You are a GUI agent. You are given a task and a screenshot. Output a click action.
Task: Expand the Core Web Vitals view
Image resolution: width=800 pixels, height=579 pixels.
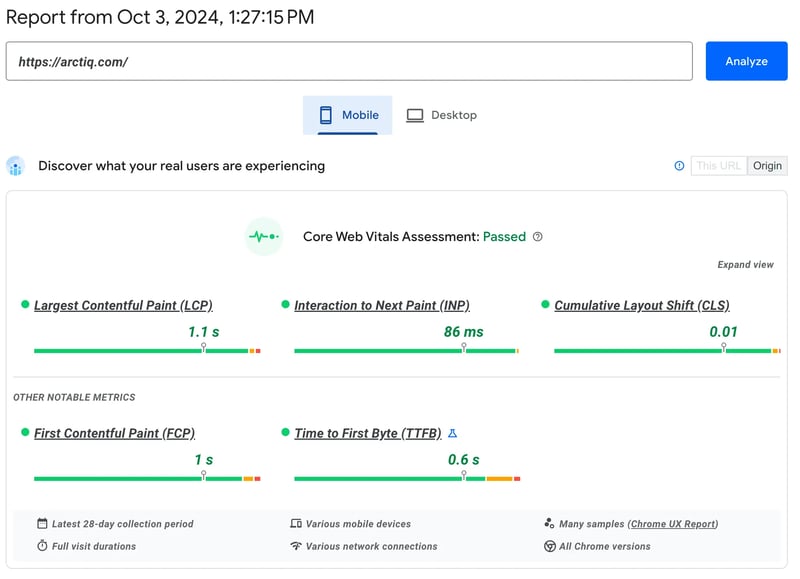(x=745, y=265)
